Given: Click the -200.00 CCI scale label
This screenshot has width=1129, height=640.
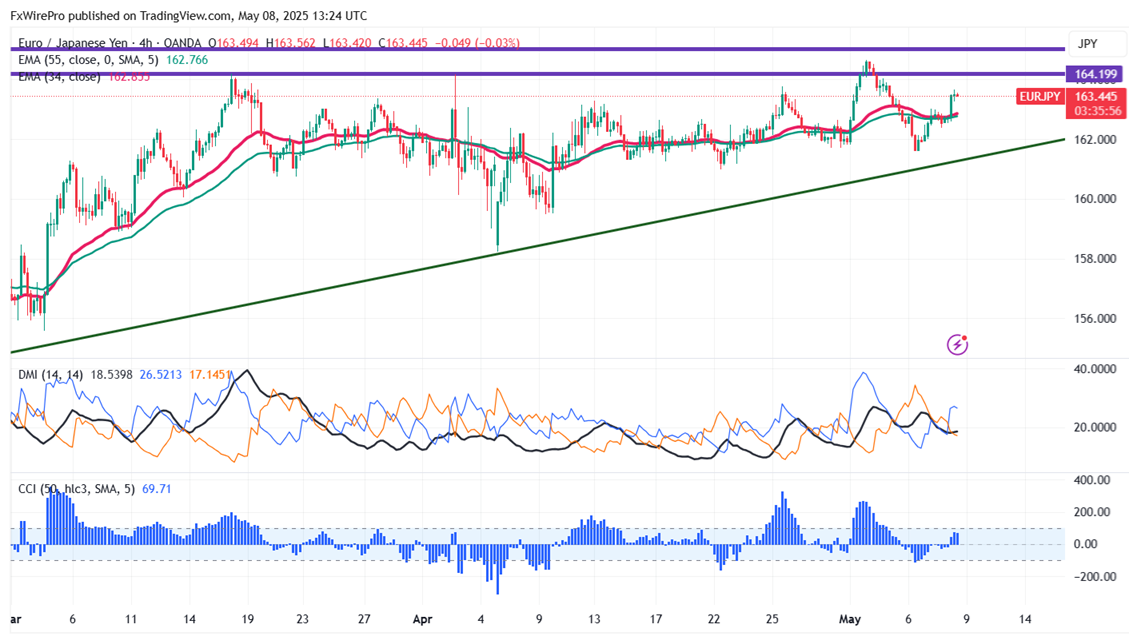Looking at the screenshot, I should click(x=1093, y=577).
